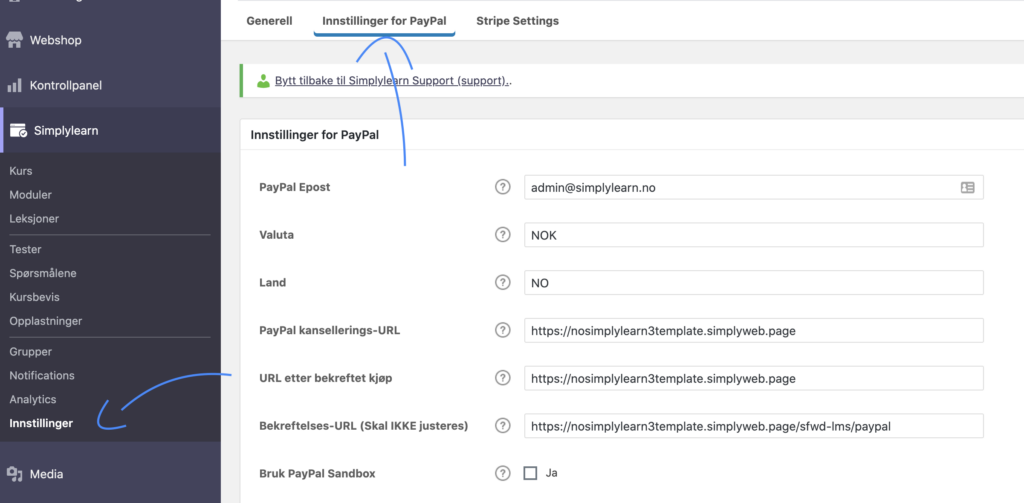Viewport: 1024px width, 503px height.
Task: Click the Land input field
Action: point(753,283)
